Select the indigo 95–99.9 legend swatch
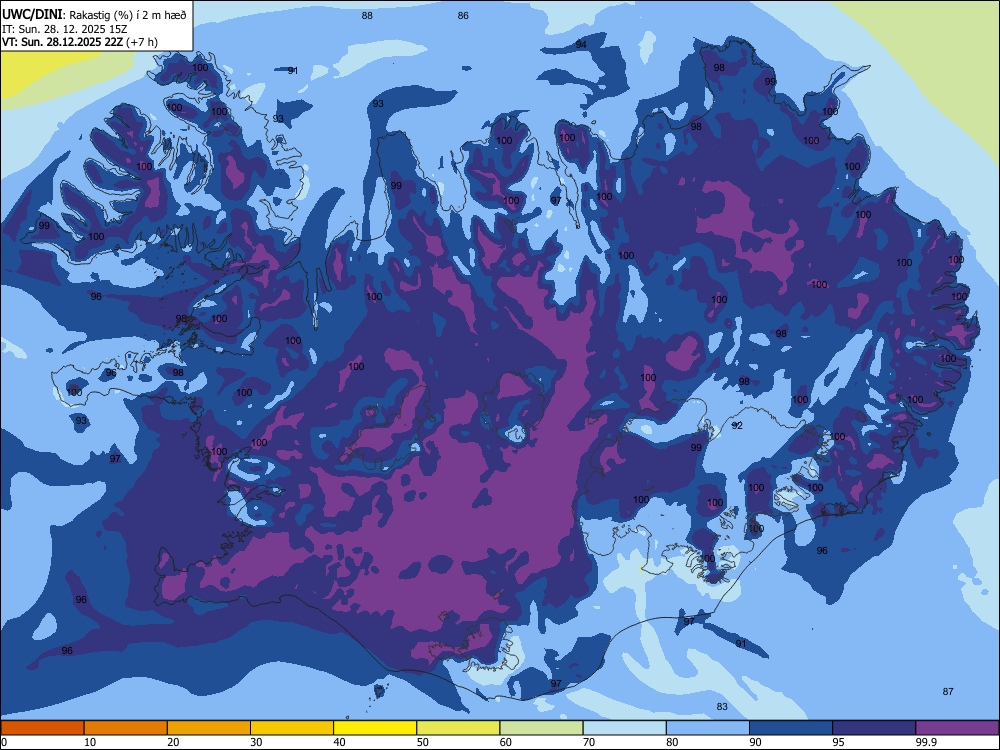The height and width of the screenshot is (750, 1000). point(874,728)
